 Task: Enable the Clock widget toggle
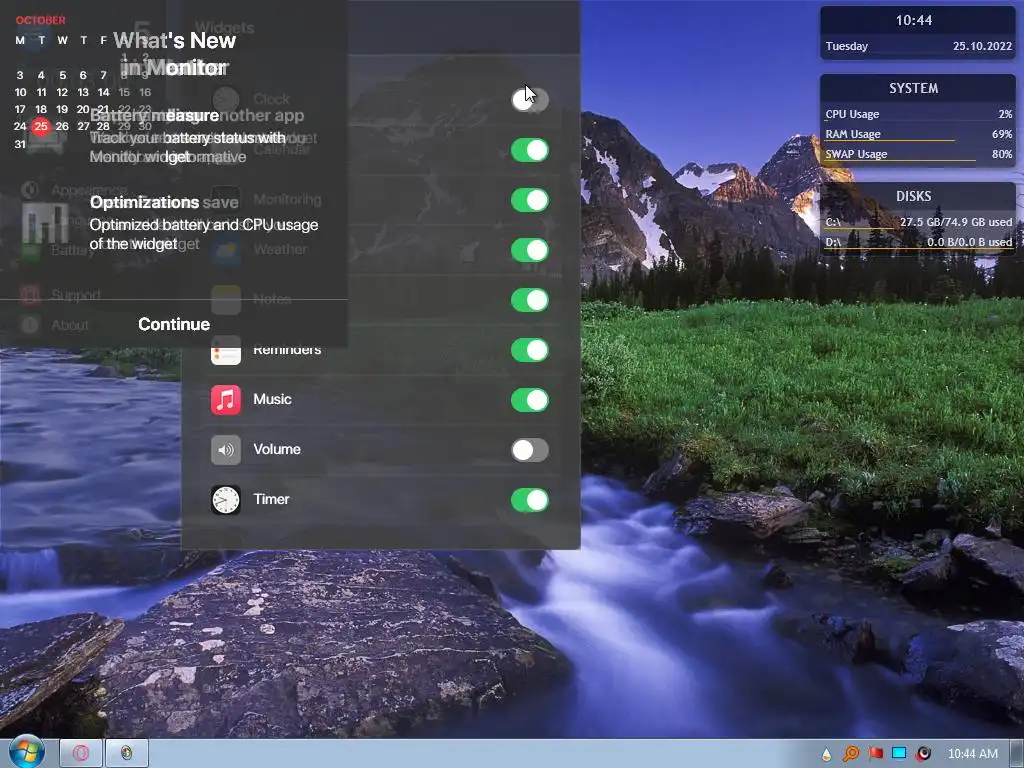[530, 100]
